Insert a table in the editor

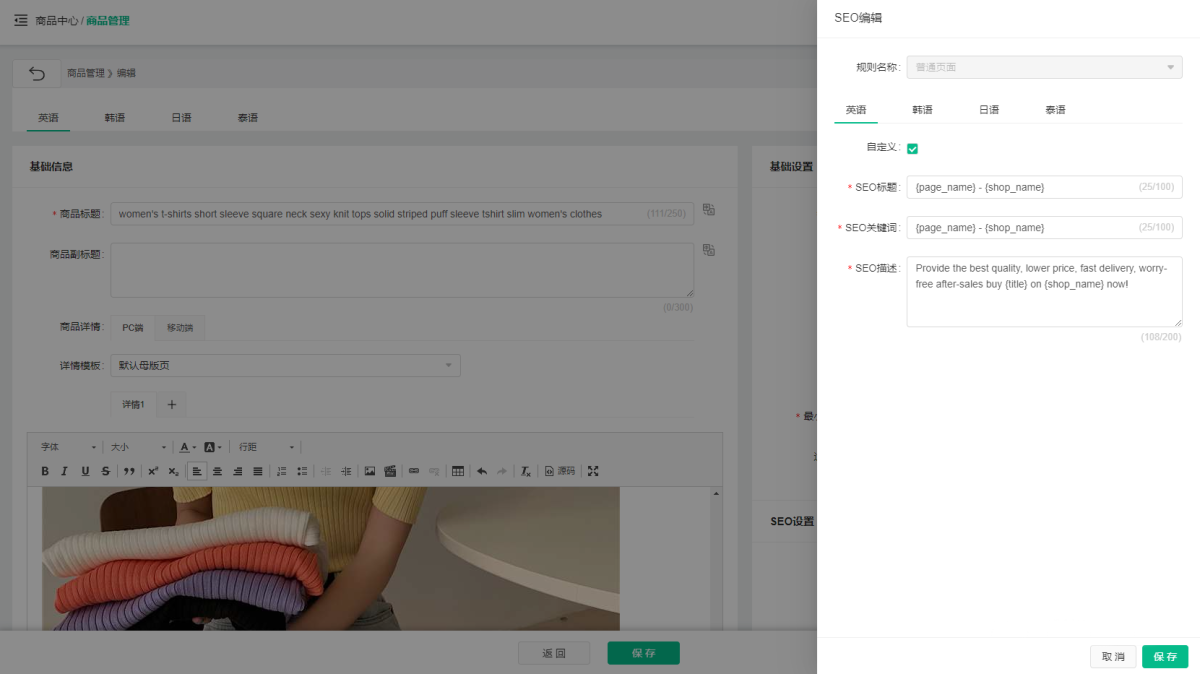[458, 471]
